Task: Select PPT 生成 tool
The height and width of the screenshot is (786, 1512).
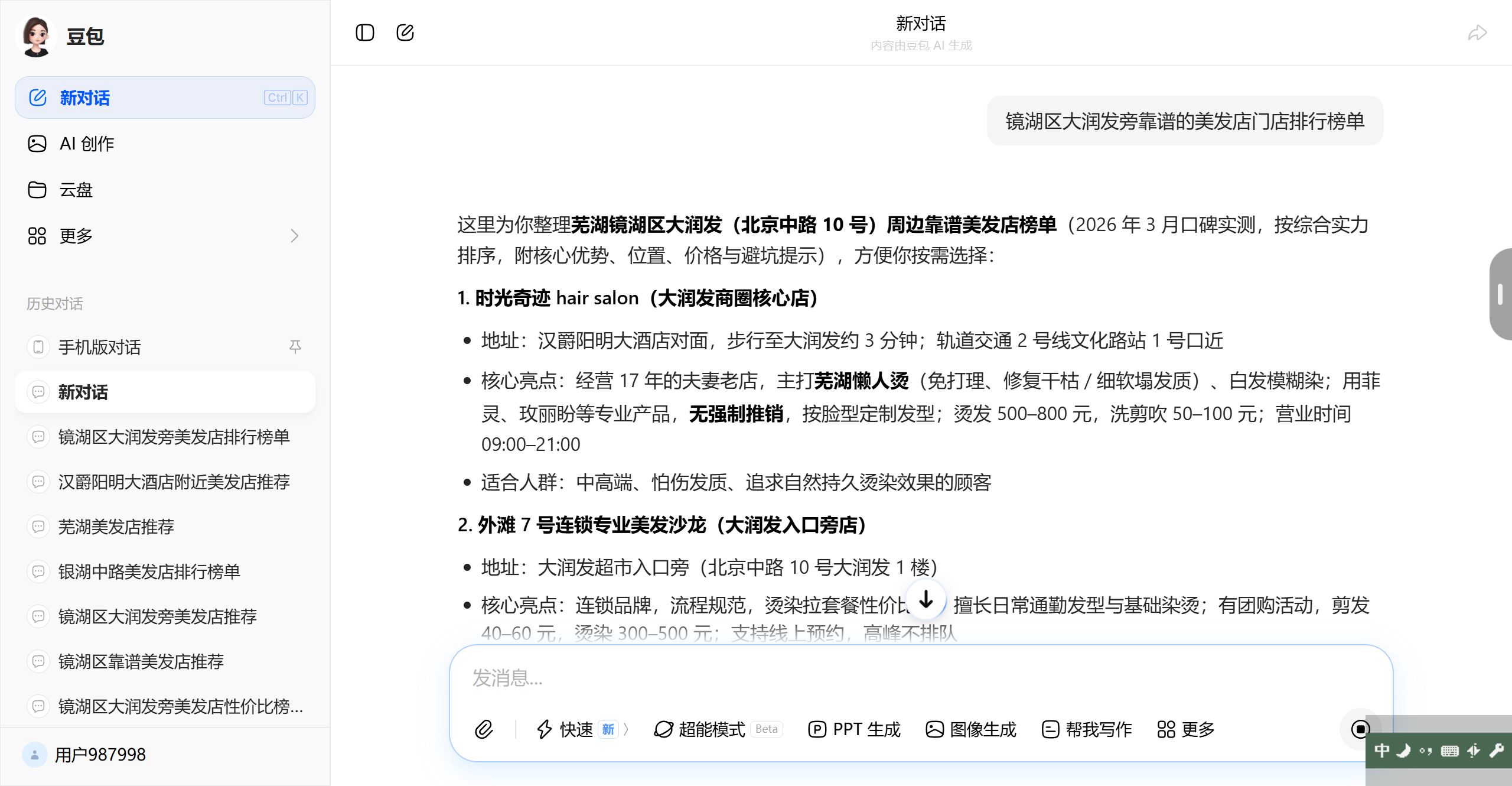Action: 854,729
